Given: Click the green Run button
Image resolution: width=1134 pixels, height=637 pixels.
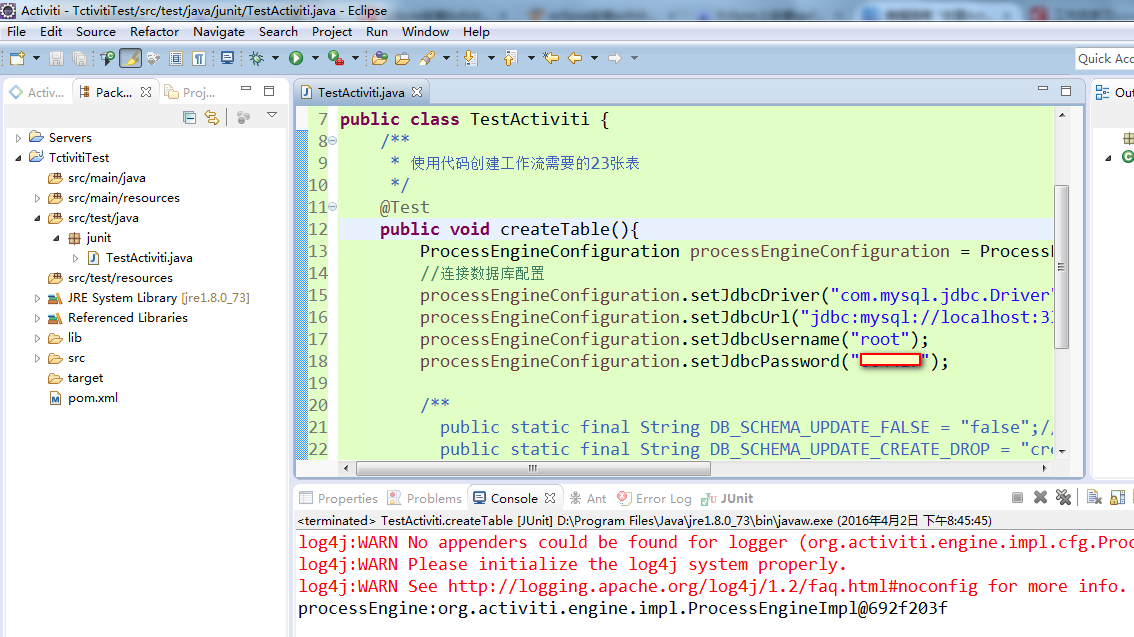Looking at the screenshot, I should pyautogui.click(x=296, y=58).
